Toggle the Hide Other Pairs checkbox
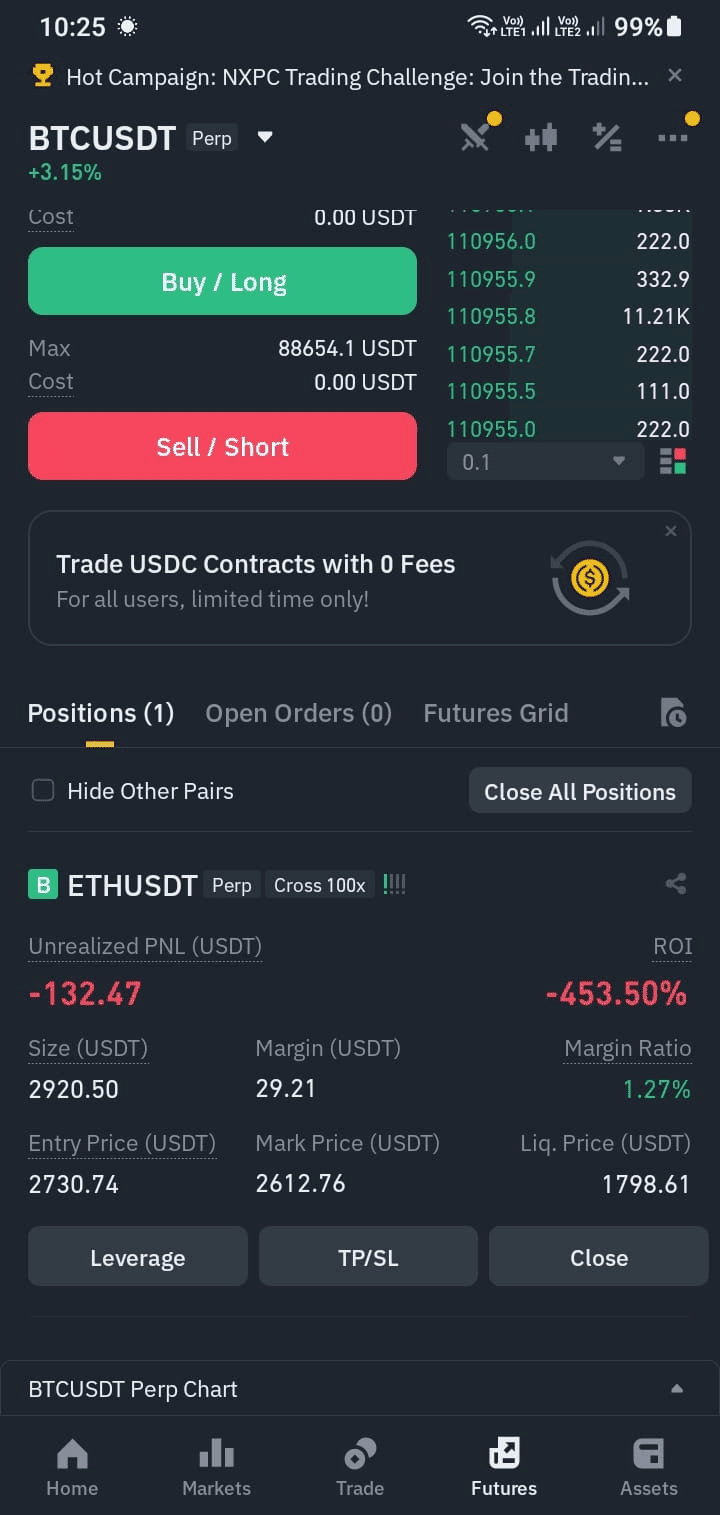The height and width of the screenshot is (1515, 720). [43, 791]
